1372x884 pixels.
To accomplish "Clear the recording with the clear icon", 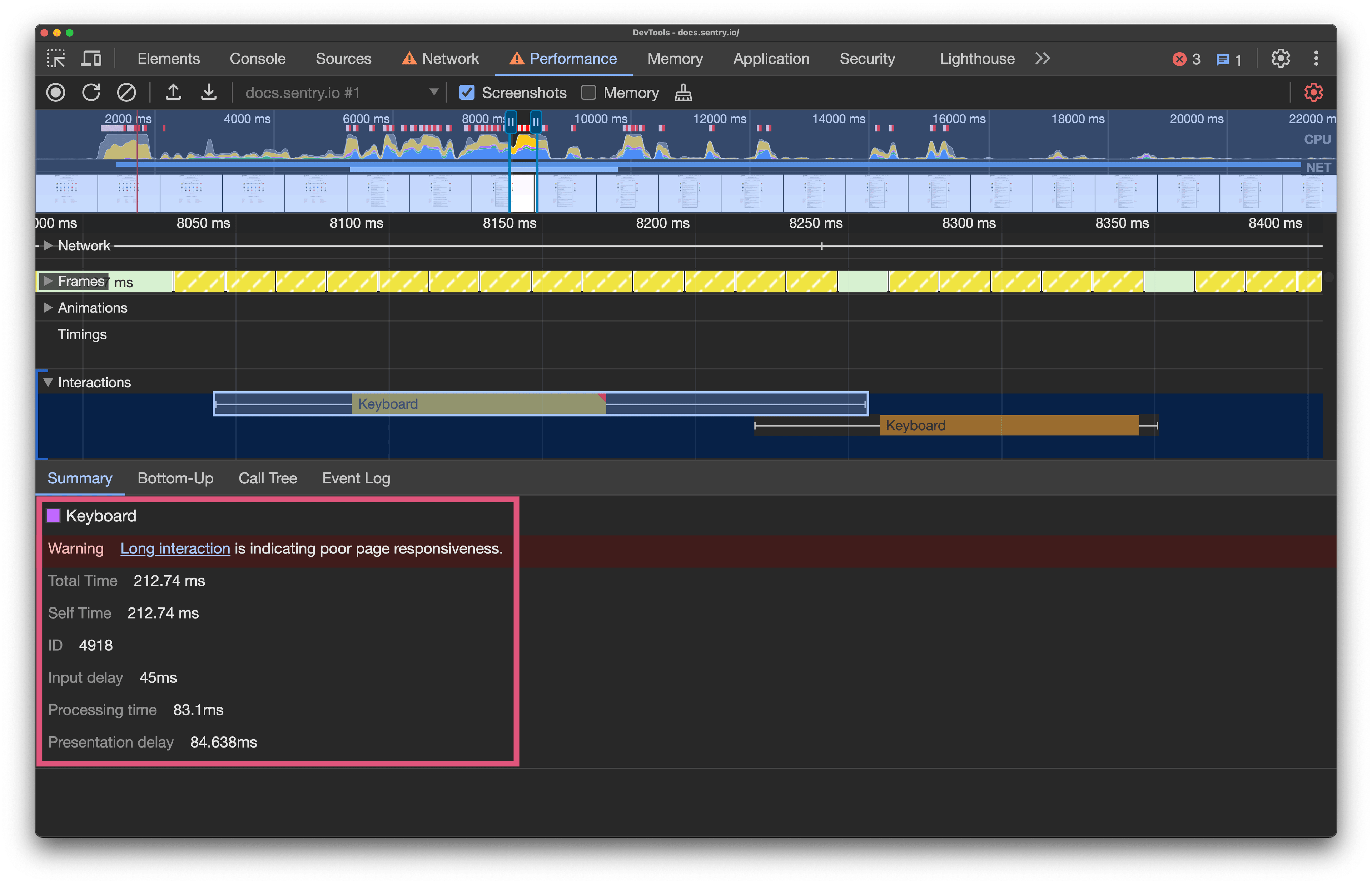I will (x=126, y=93).
